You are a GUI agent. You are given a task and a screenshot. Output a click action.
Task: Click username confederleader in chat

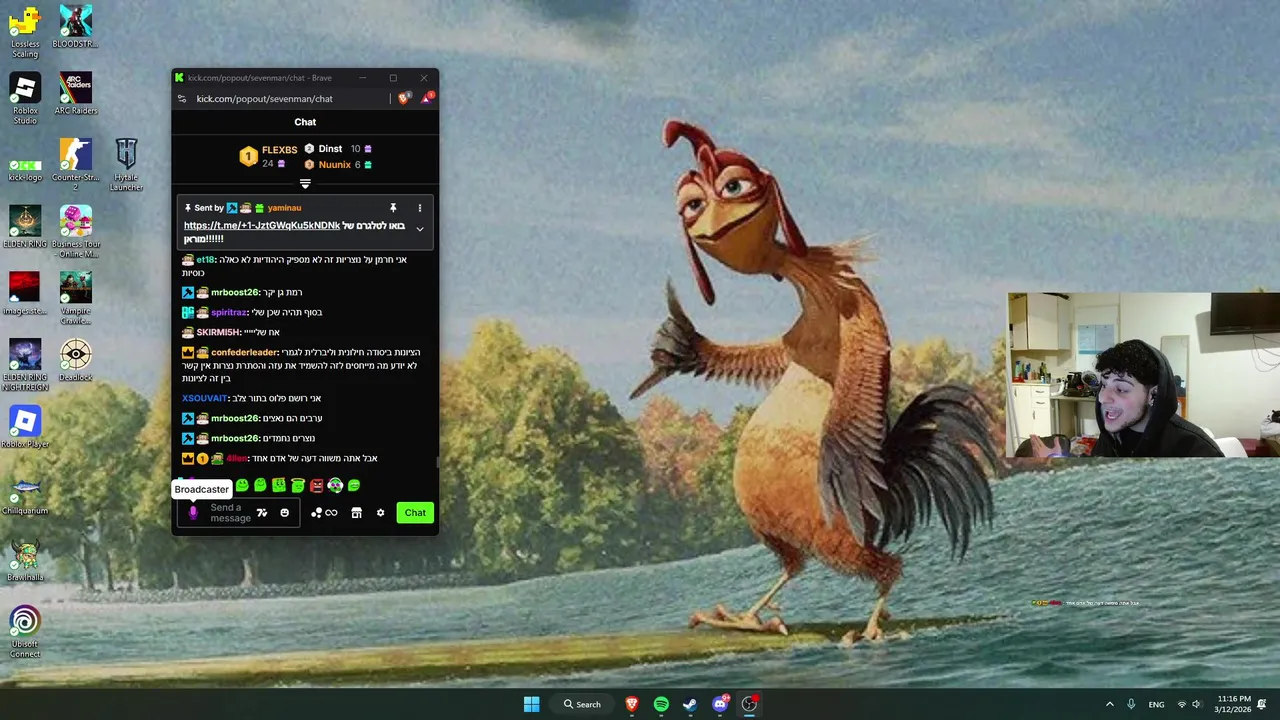[x=244, y=352]
